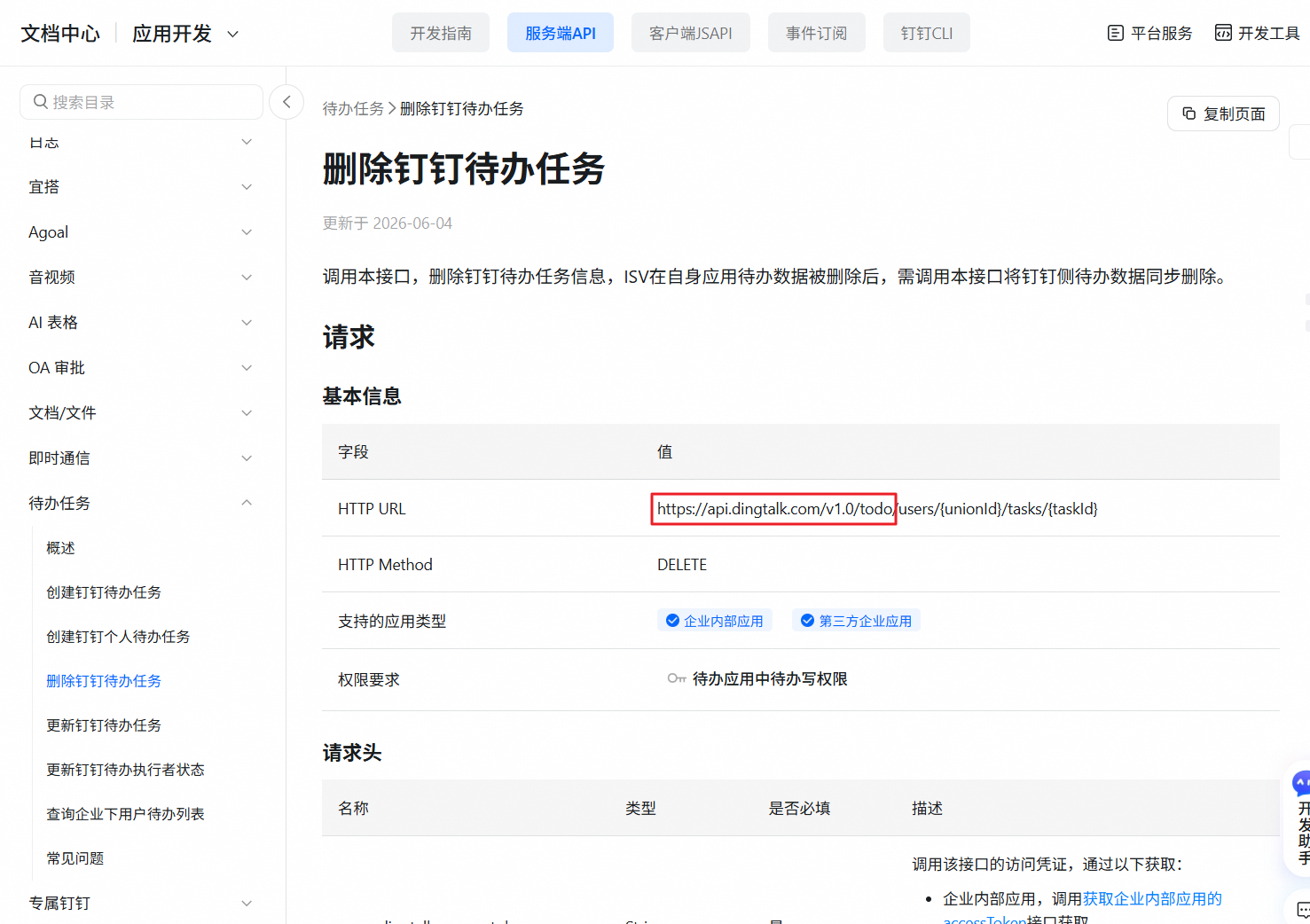
Task: Open 查询企业下用户待办列表 in the sidebar
Action: 125,814
